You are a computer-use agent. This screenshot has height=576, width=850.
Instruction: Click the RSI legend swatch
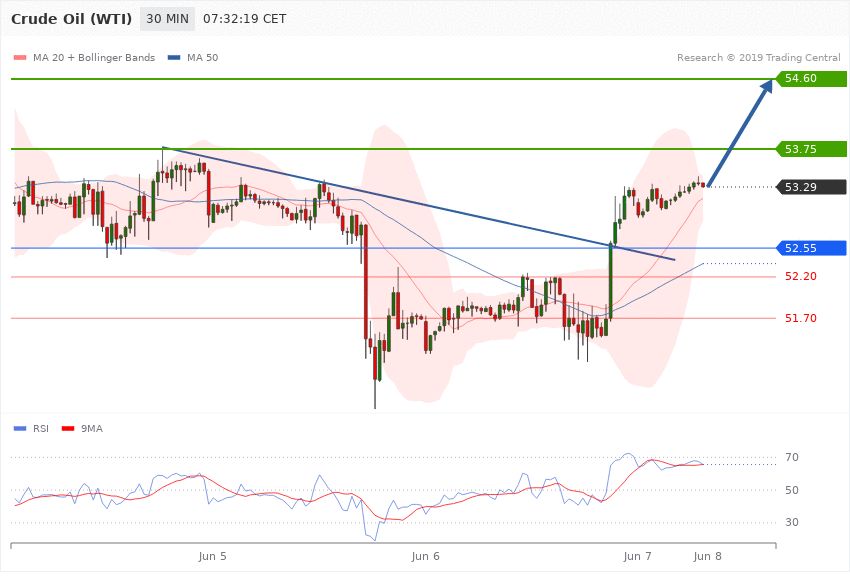20,429
